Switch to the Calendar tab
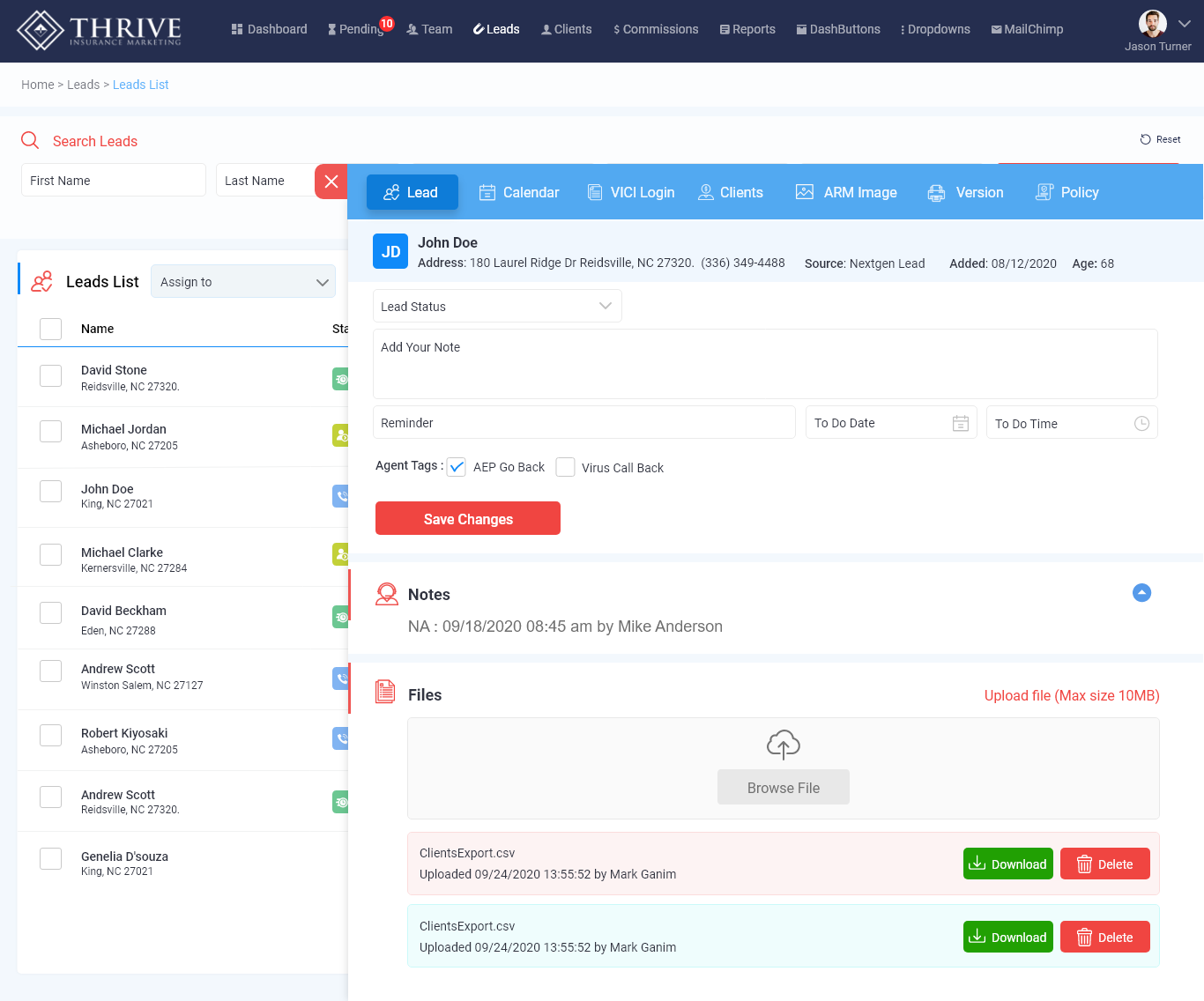1204x1001 pixels. (519, 192)
